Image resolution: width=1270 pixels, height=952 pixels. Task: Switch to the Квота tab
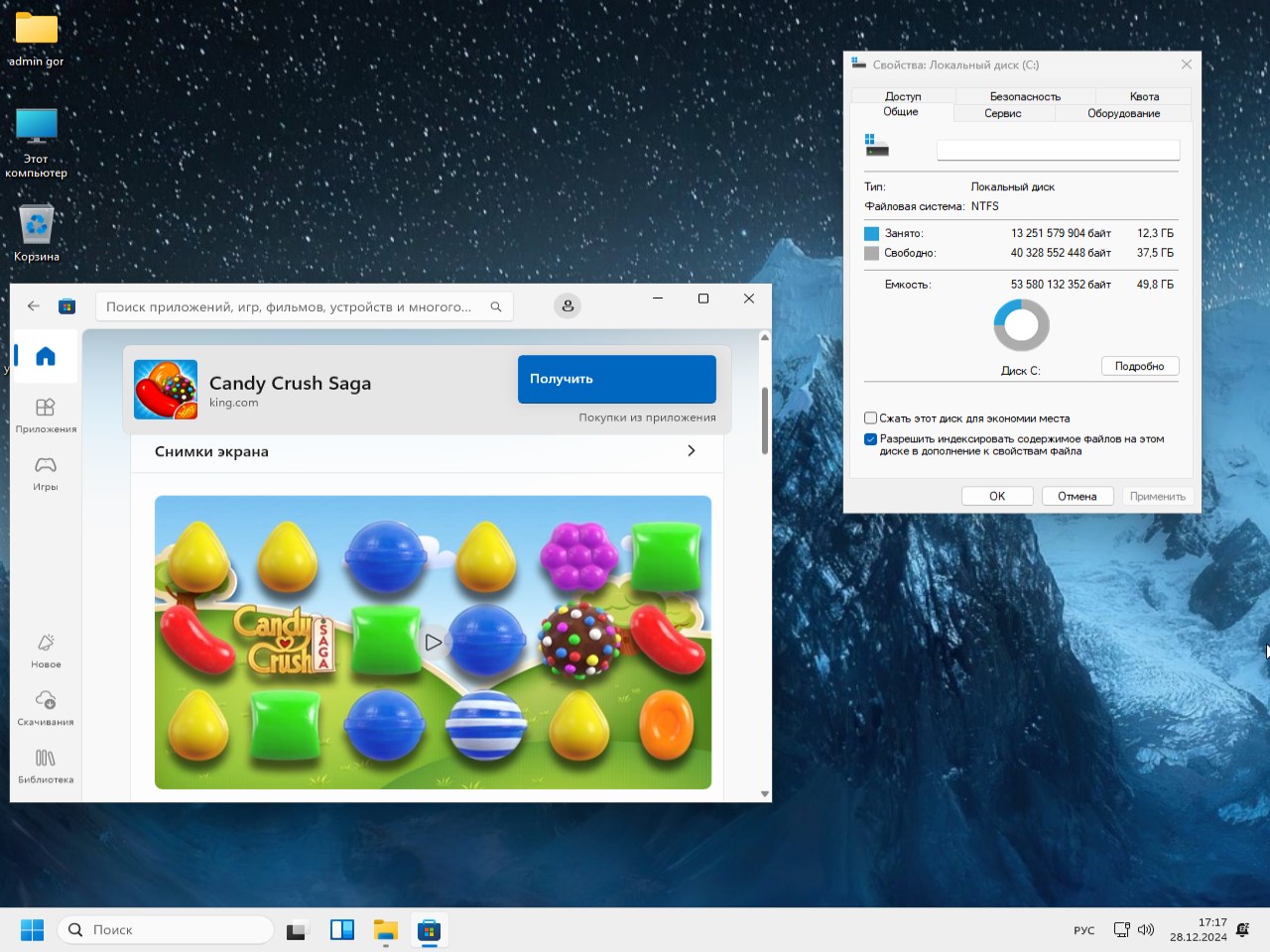click(x=1144, y=96)
